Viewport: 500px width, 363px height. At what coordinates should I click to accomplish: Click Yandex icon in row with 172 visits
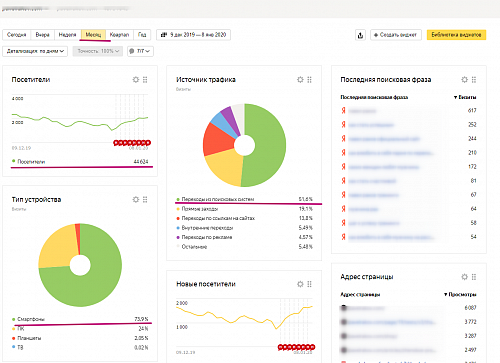coord(343,166)
